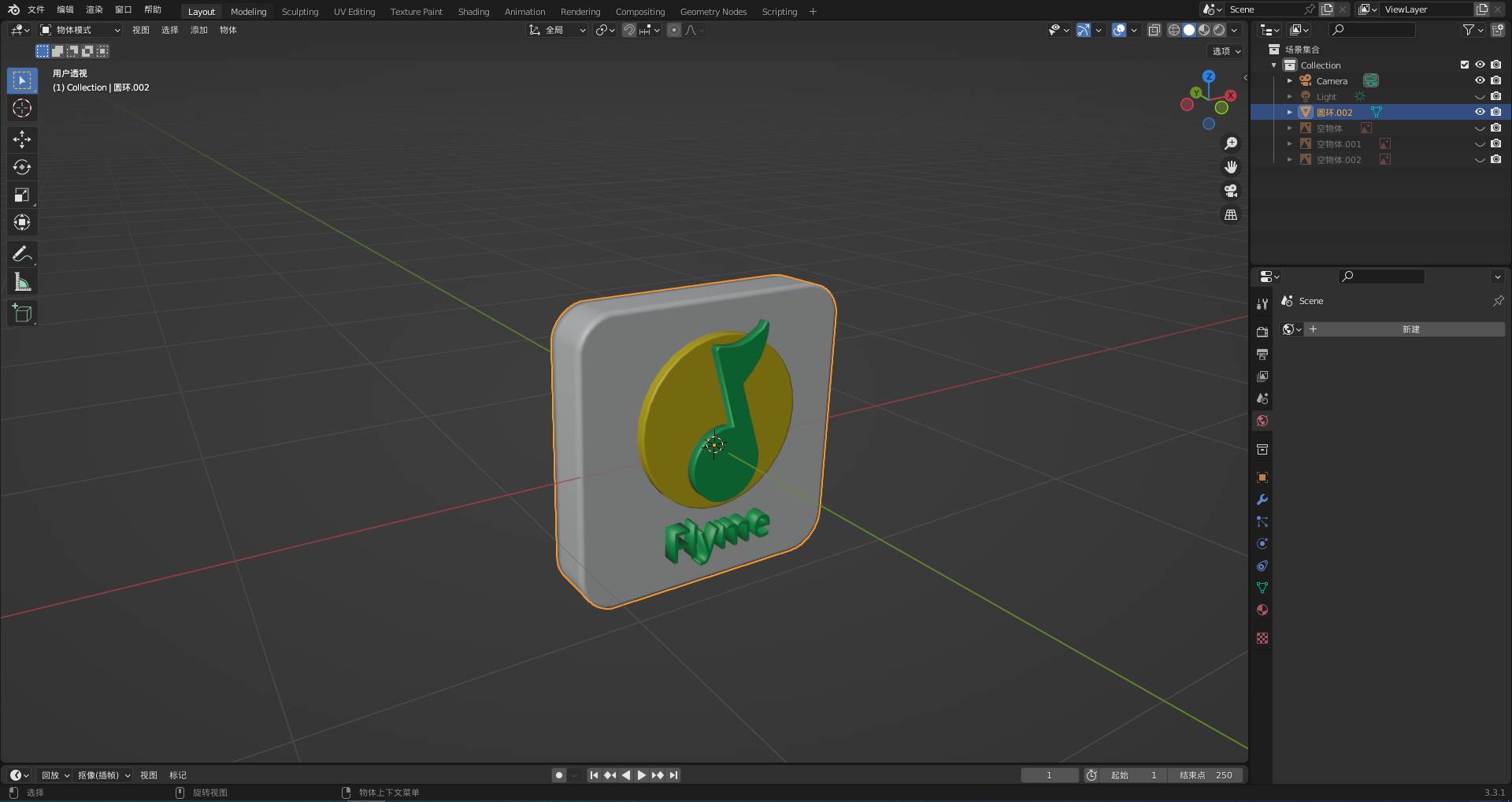Open the View Layer properties tab
The width and height of the screenshot is (1512, 802).
(1262, 377)
